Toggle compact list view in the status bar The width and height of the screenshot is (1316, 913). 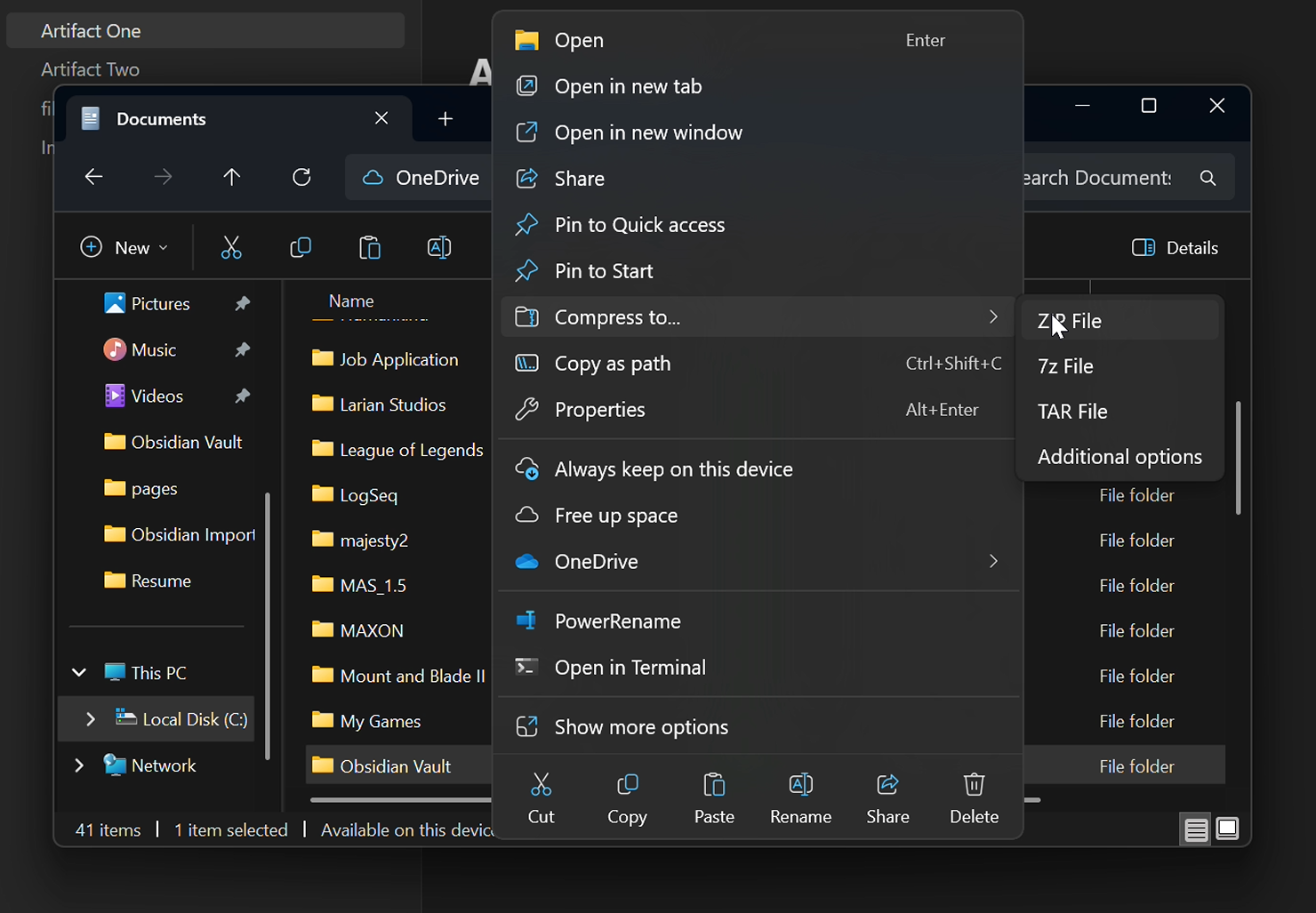click(1196, 829)
